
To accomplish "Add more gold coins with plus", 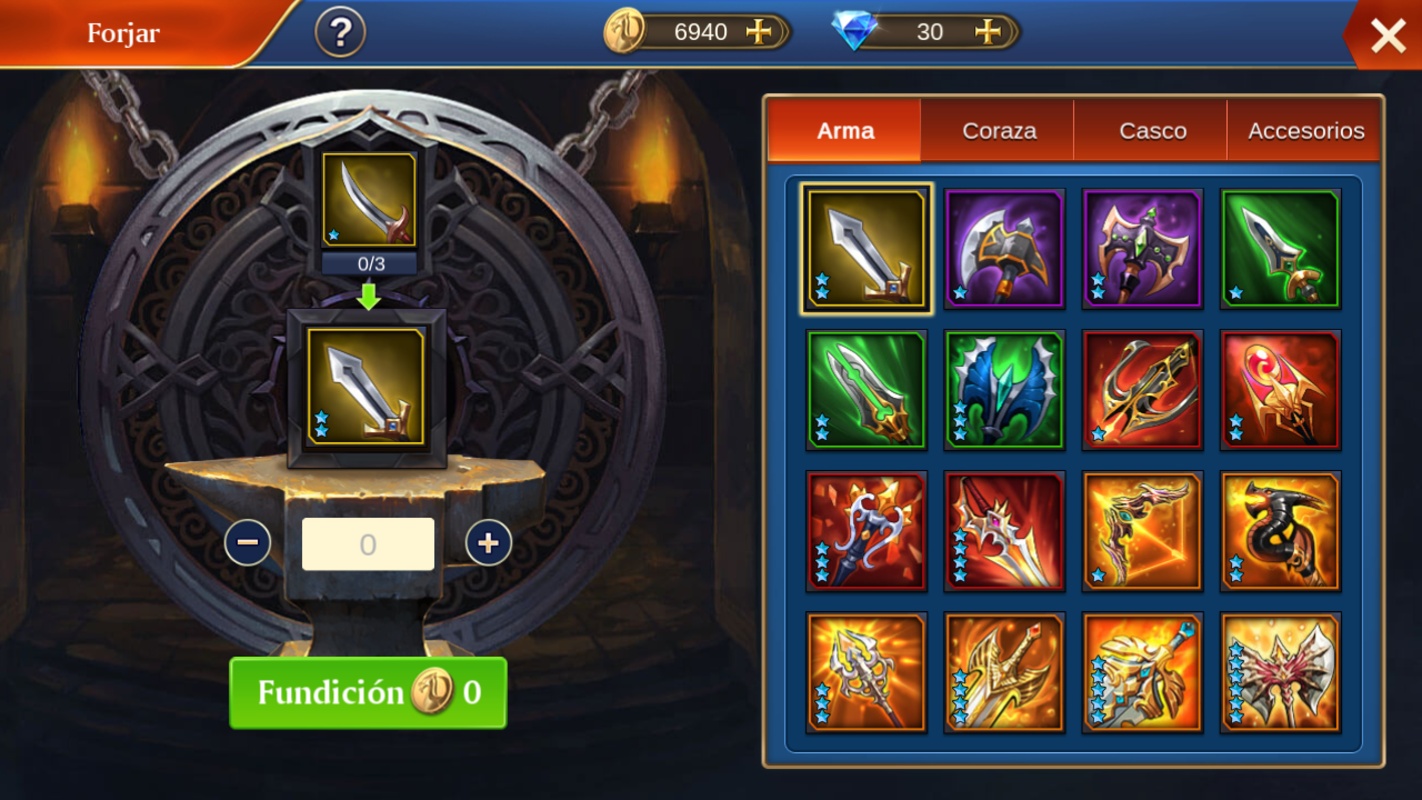I will [x=759, y=32].
